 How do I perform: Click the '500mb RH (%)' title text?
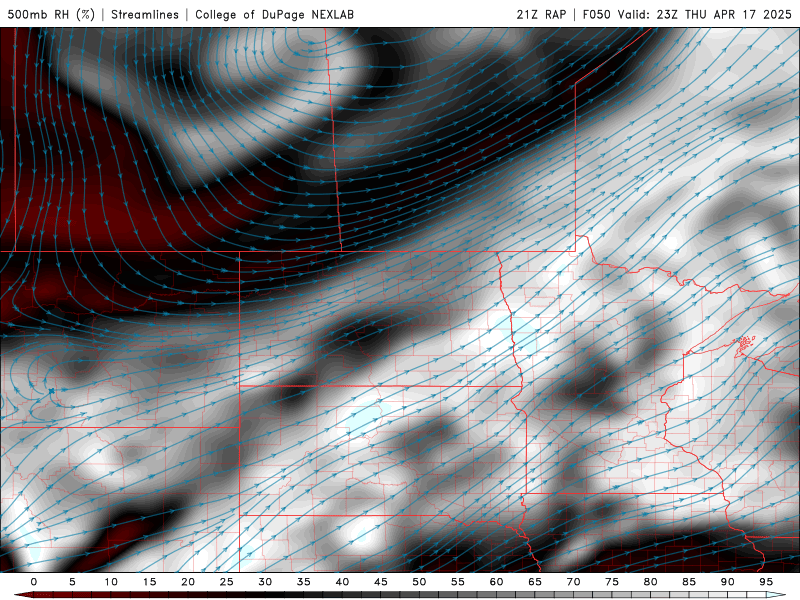click(51, 14)
